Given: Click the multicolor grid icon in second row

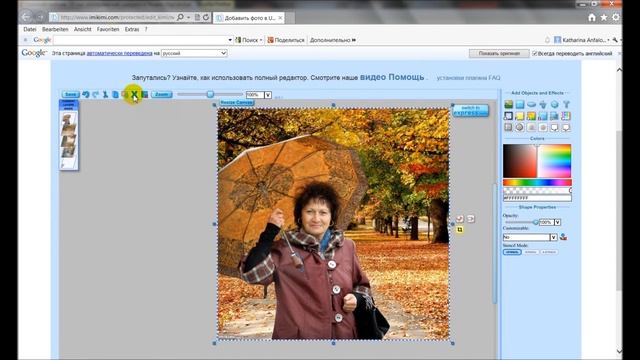Looking at the screenshot, I should pyautogui.click(x=566, y=116).
